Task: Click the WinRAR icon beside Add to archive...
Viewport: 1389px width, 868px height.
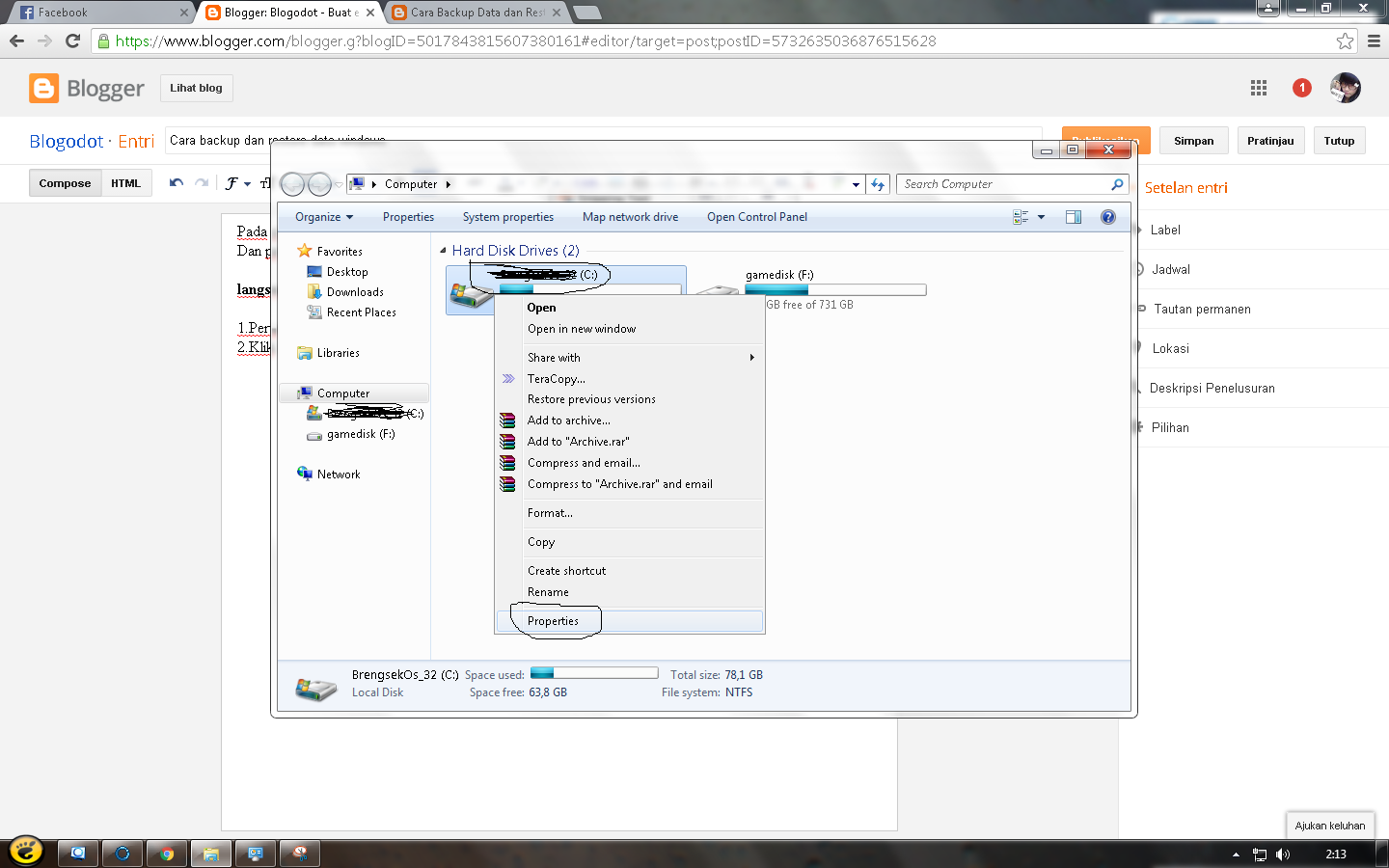Action: [x=507, y=420]
